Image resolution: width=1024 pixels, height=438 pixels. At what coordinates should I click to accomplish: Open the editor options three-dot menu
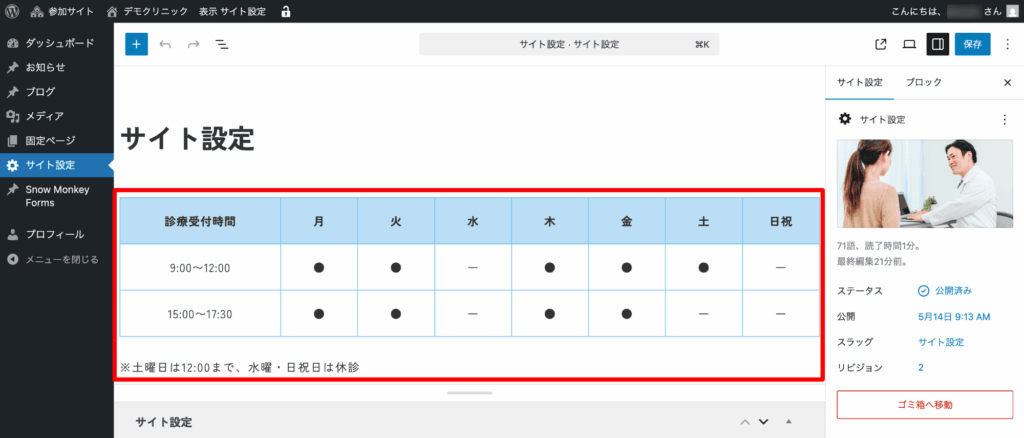[x=1007, y=44]
